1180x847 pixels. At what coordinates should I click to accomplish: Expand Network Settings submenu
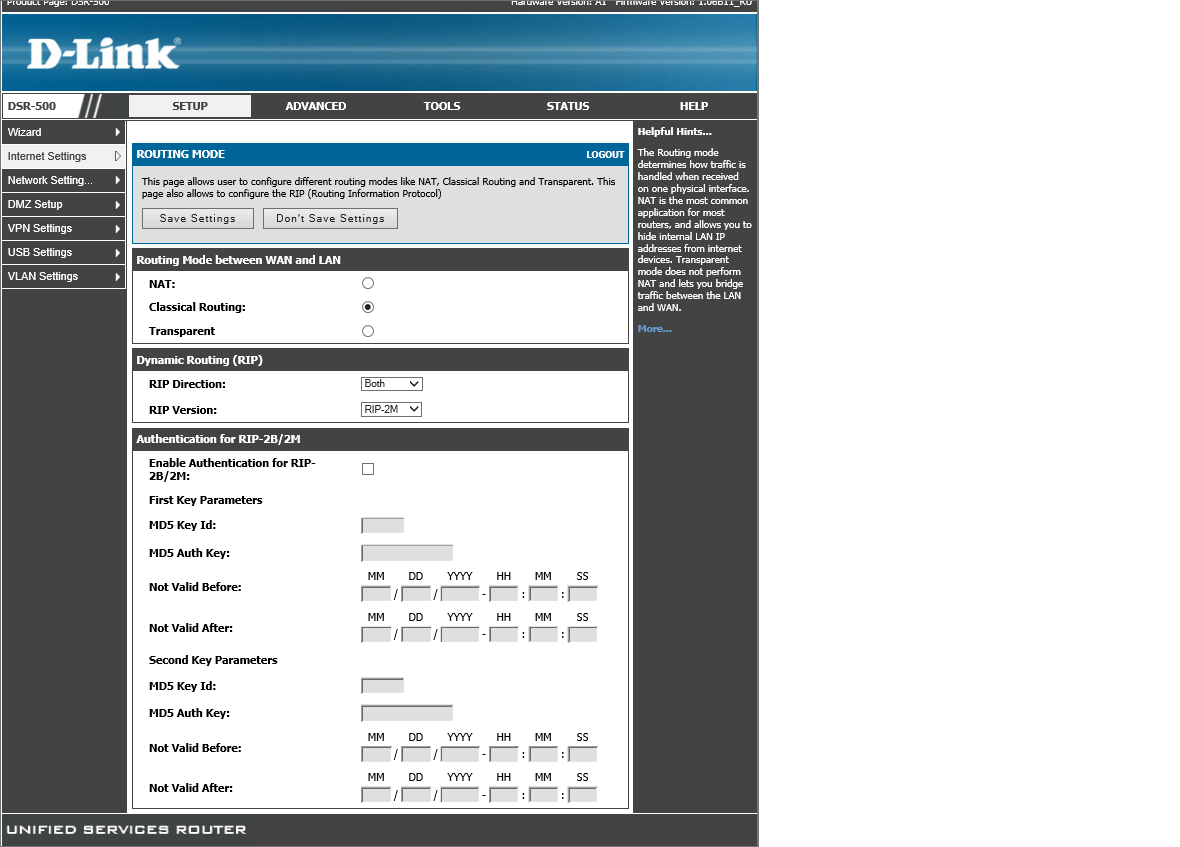coord(117,180)
